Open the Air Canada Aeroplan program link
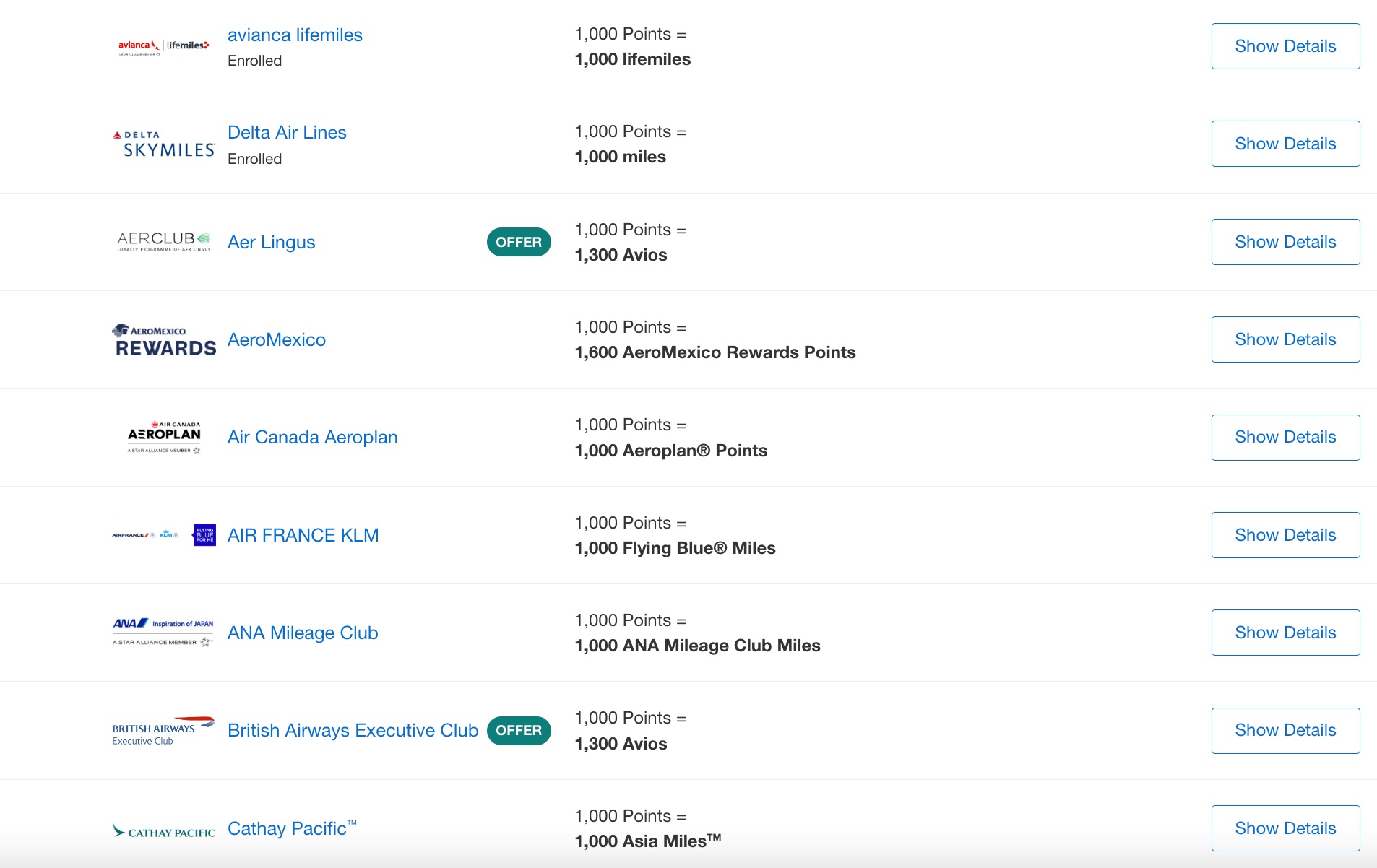 click(x=312, y=437)
